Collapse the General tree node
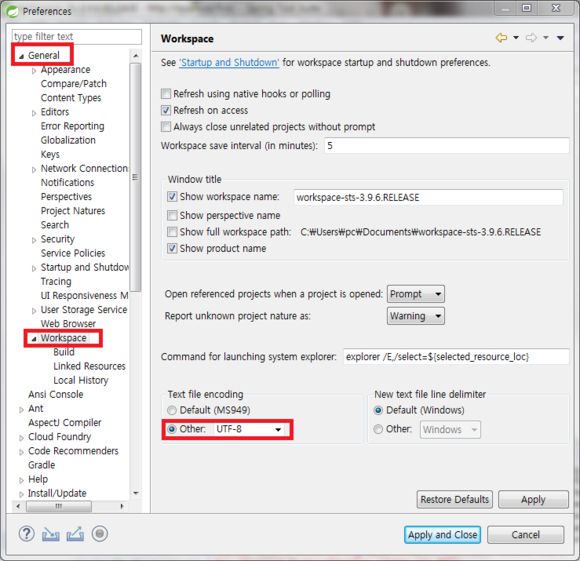Screen dimensions: 580x561 point(21,56)
